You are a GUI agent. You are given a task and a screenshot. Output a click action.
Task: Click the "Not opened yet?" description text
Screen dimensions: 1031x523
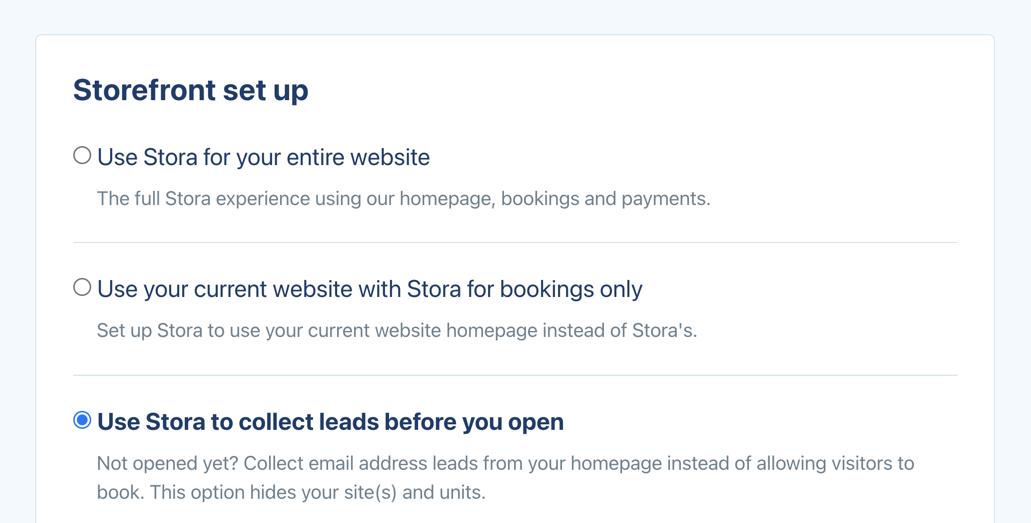[167, 464]
